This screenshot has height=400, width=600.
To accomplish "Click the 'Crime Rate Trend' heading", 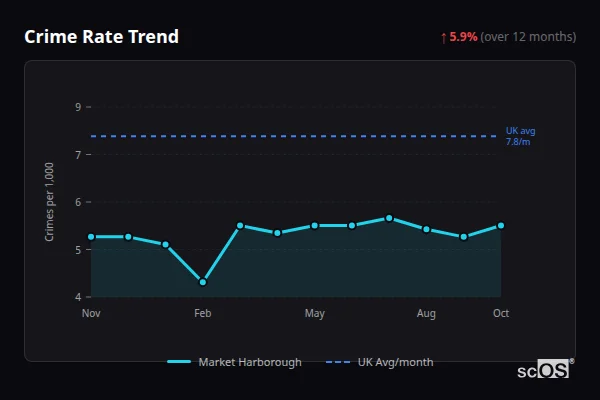I will (x=101, y=37).
